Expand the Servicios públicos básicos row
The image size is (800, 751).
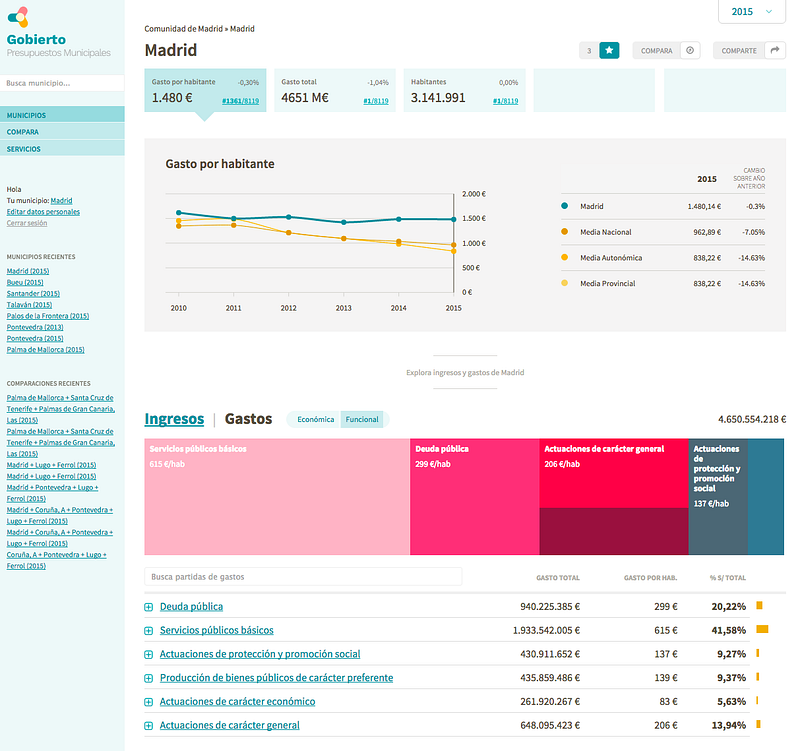(148, 631)
